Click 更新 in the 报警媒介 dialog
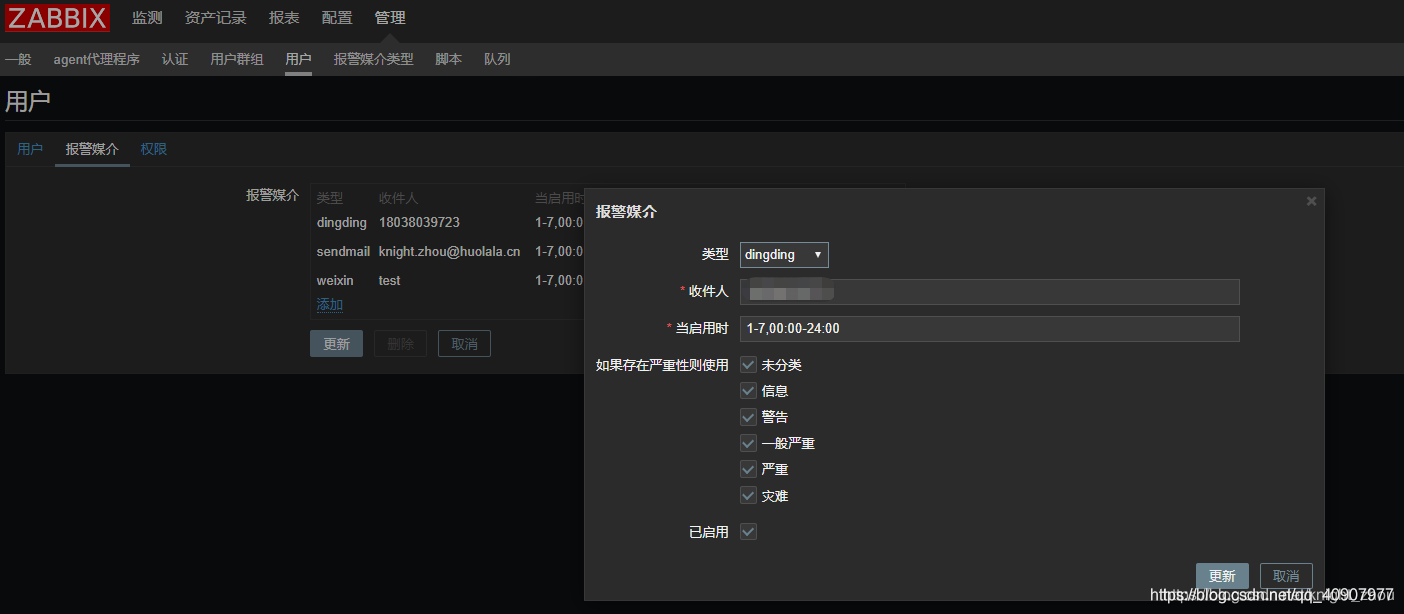 click(x=1222, y=576)
